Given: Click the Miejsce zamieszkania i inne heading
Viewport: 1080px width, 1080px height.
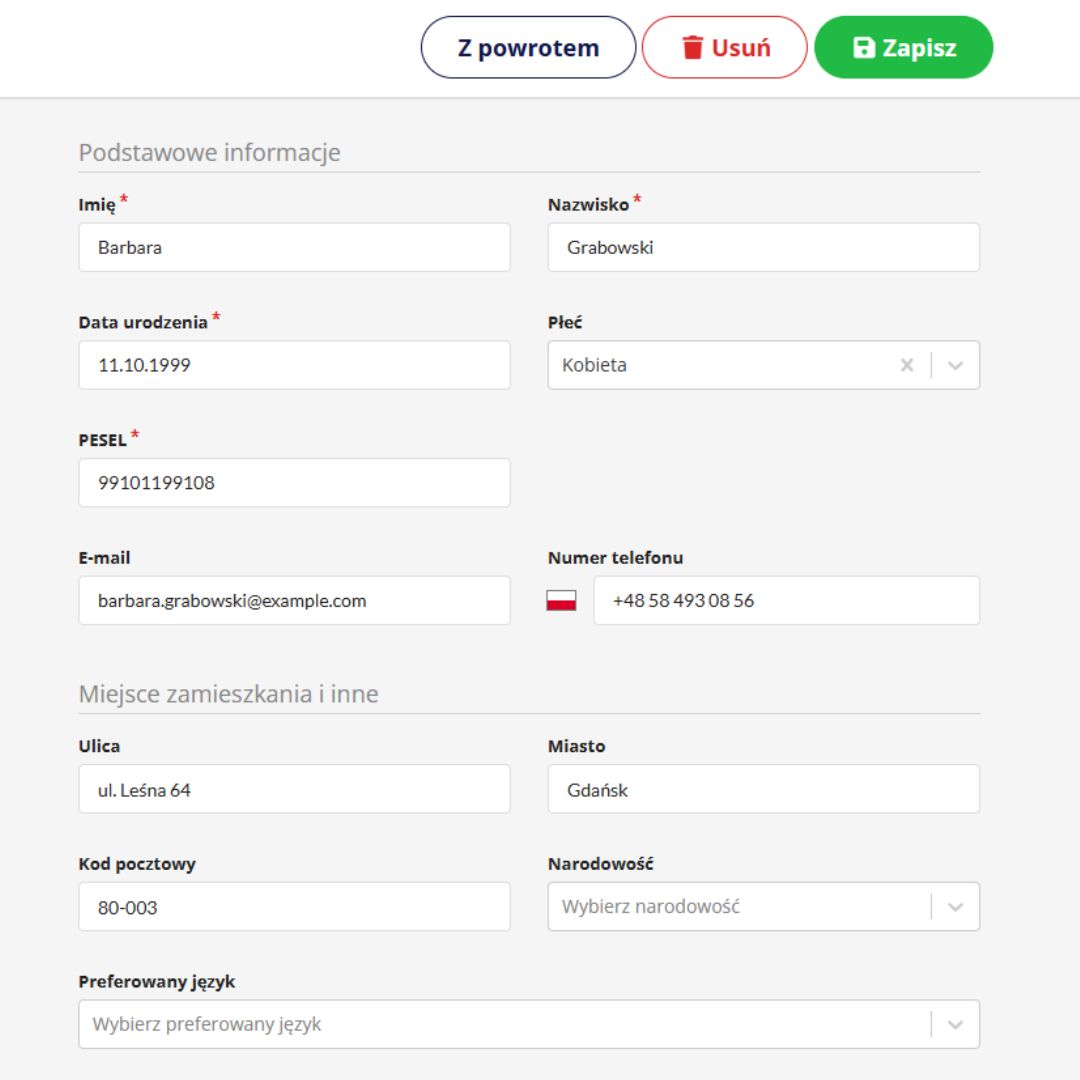Looking at the screenshot, I should tap(229, 694).
